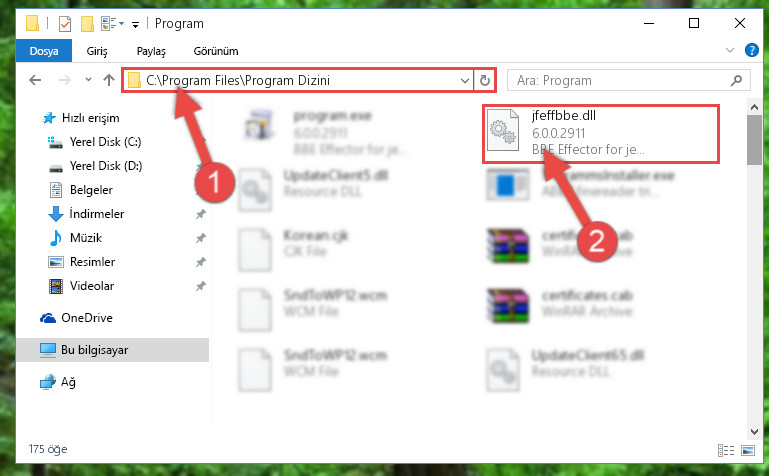Select OneDrive in navigation pane

87,318
